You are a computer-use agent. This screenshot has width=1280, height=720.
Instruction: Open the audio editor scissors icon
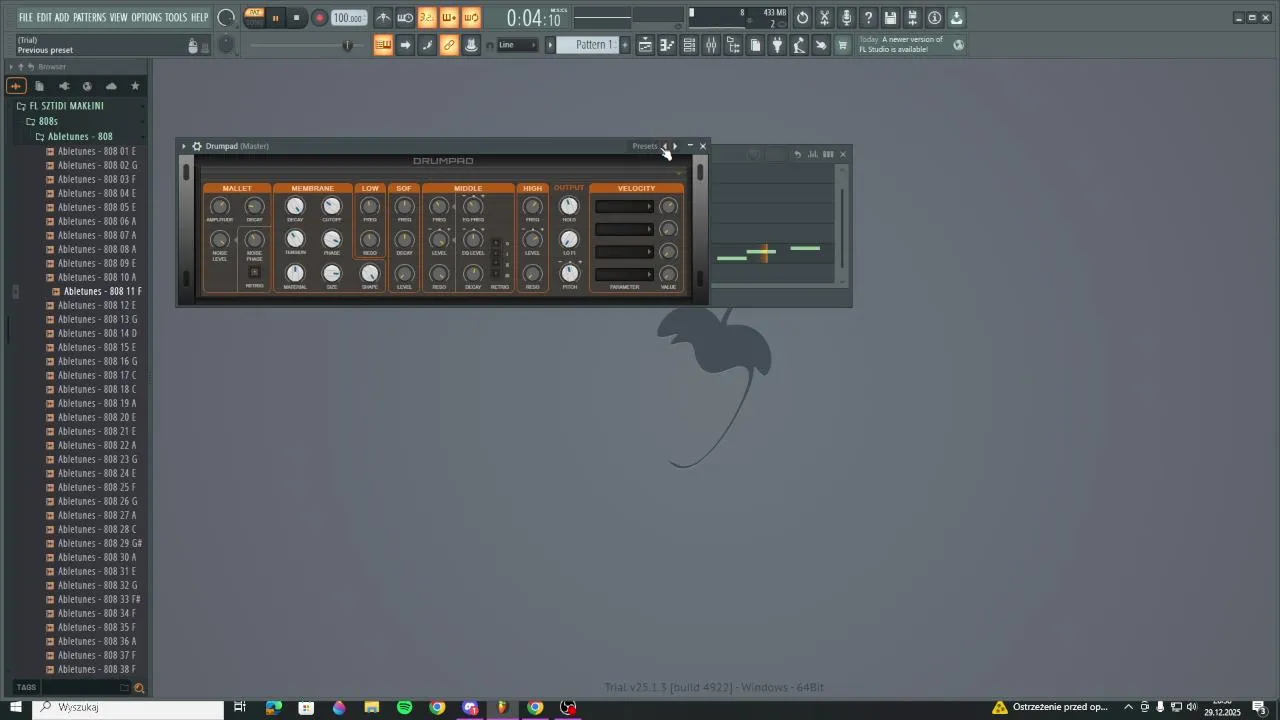click(824, 18)
